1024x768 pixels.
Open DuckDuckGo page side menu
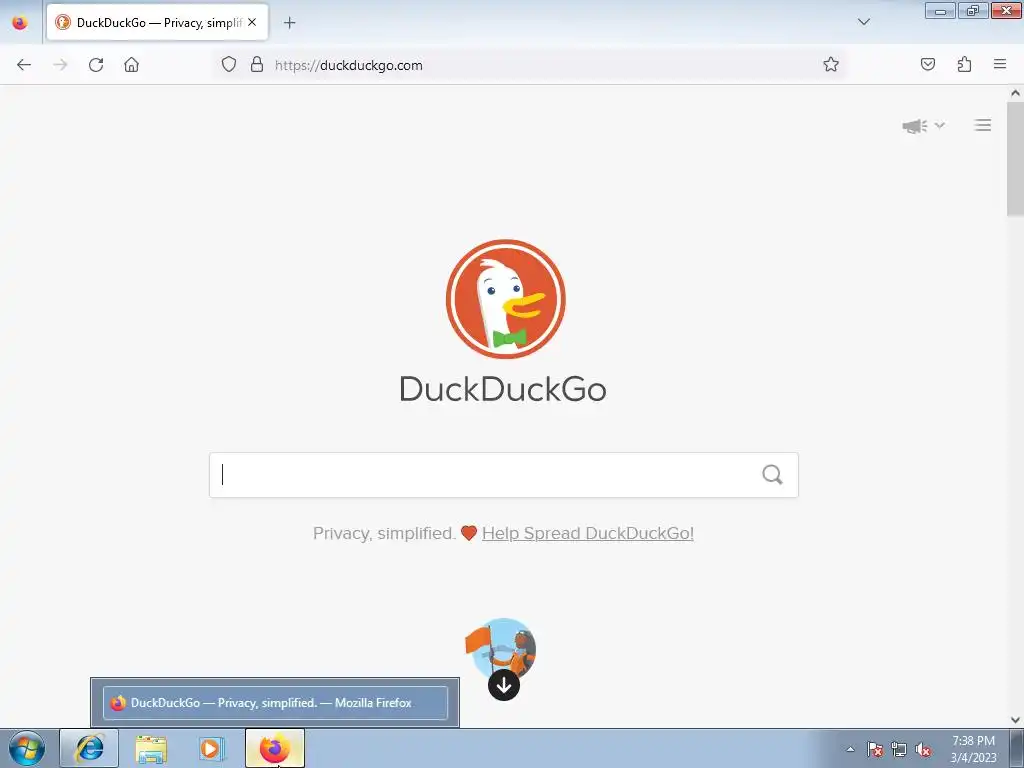(x=983, y=125)
